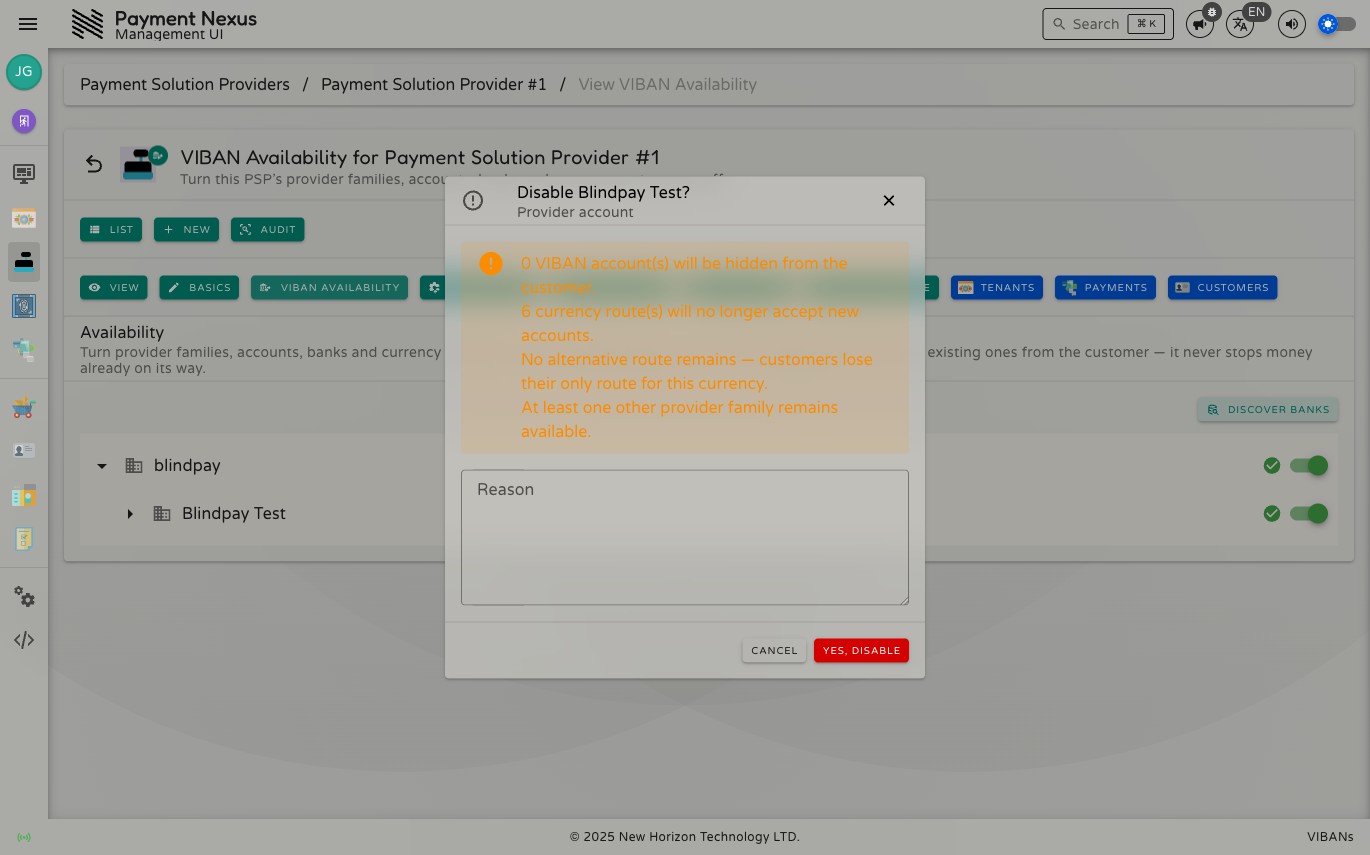This screenshot has width=1370, height=855.
Task: Open the hamburger navigation menu
Action: click(28, 24)
